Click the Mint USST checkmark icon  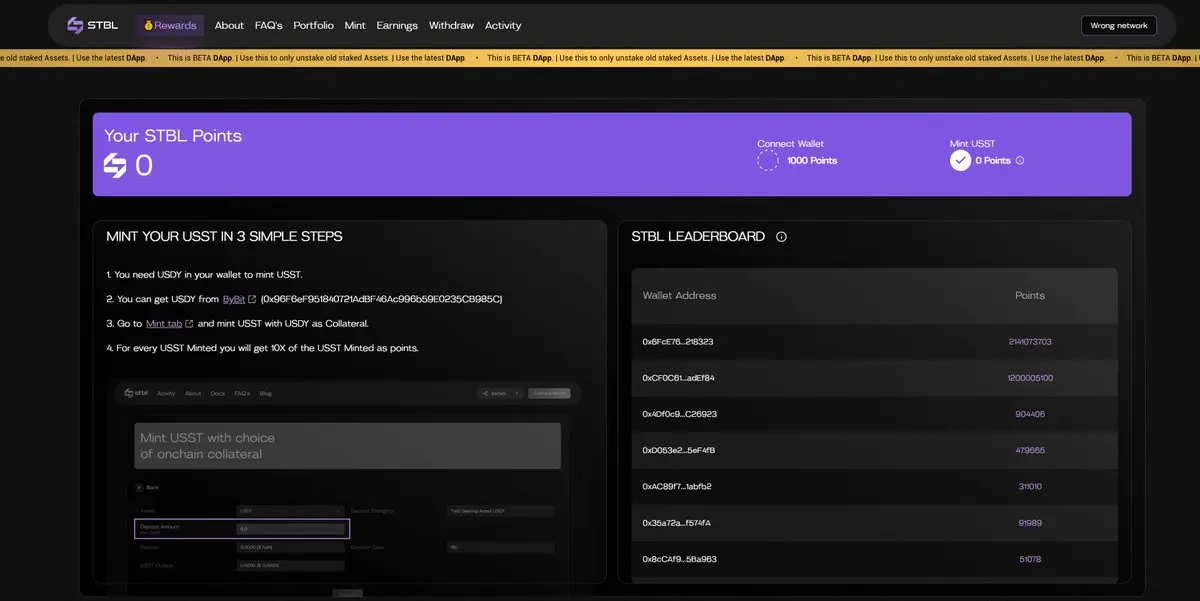point(960,160)
